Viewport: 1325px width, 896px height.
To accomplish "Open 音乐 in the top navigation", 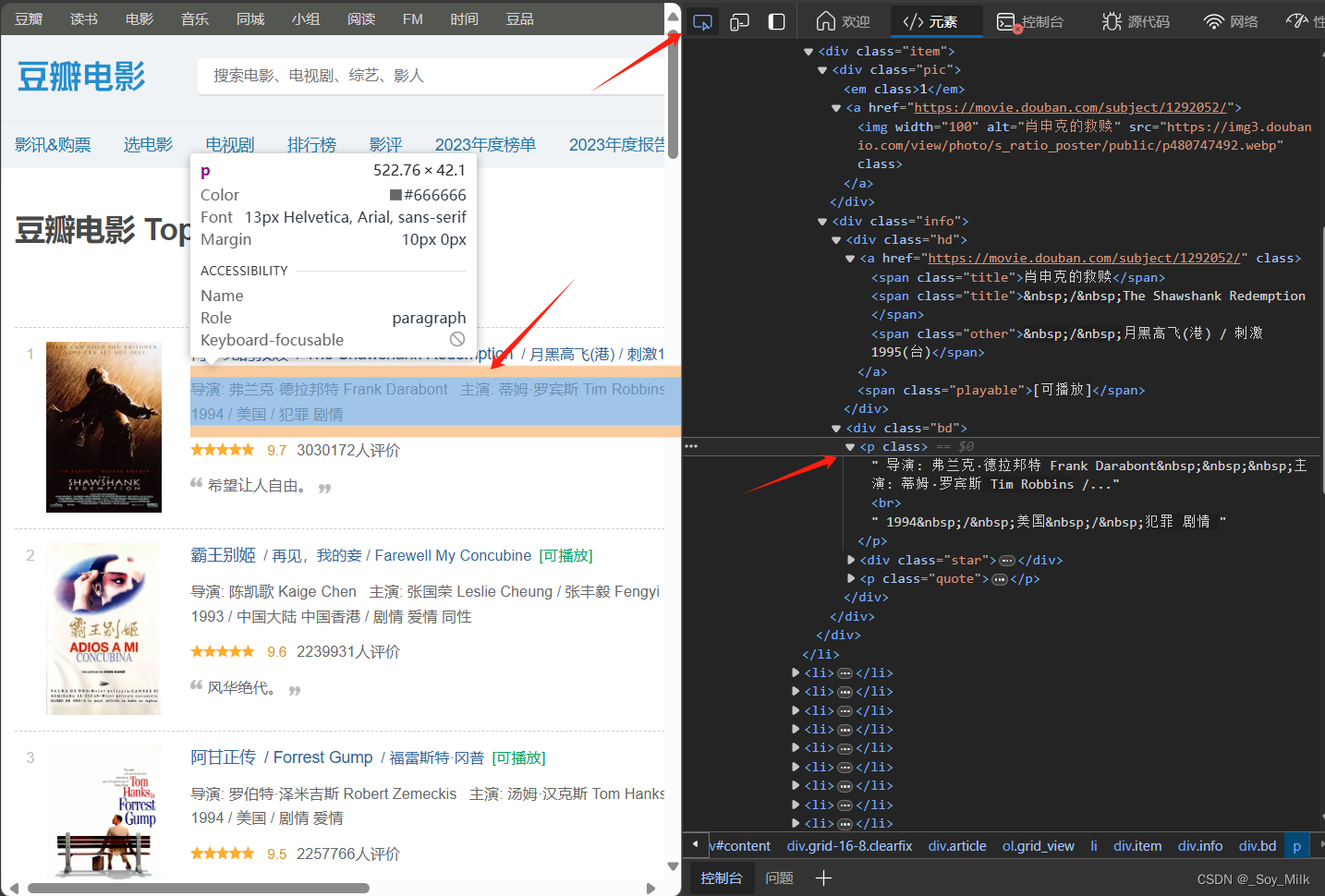I will (195, 19).
